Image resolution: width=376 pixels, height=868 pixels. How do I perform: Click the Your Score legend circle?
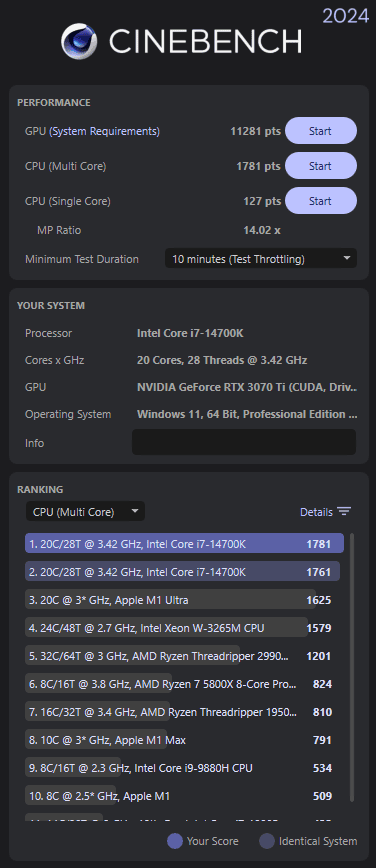click(x=174, y=841)
